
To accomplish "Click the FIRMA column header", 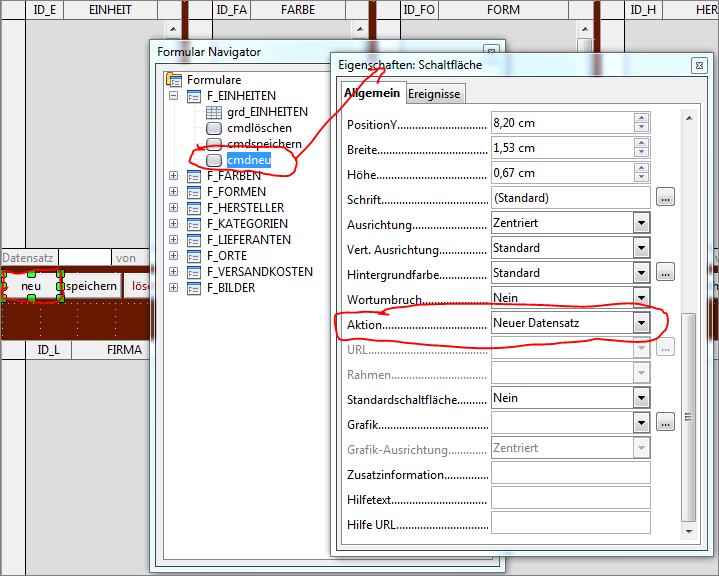I will click(x=124, y=350).
